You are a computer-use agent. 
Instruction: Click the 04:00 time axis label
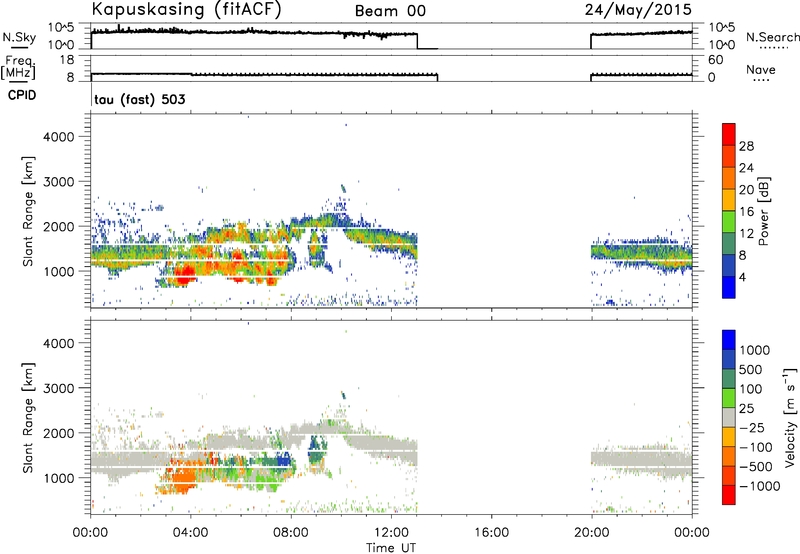coord(191,533)
